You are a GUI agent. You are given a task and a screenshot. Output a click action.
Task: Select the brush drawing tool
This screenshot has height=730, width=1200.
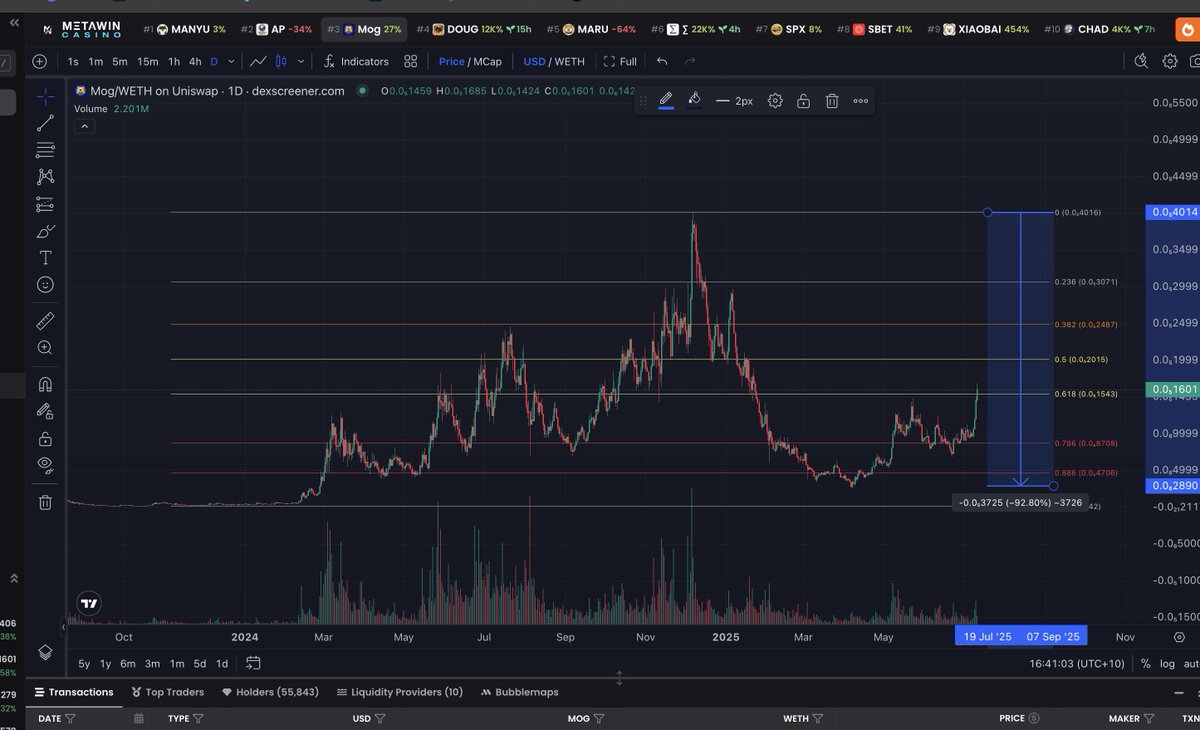point(45,231)
